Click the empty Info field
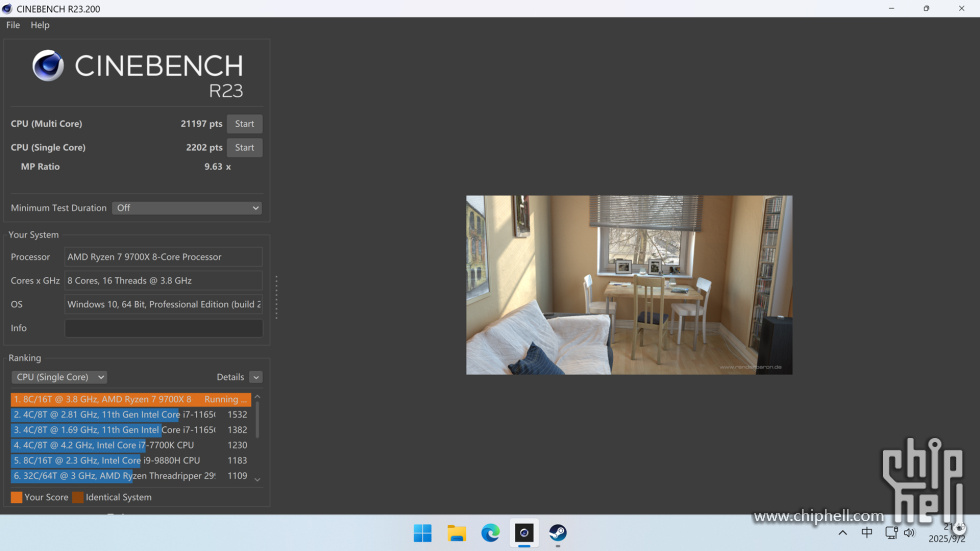The width and height of the screenshot is (980, 551). [x=163, y=328]
